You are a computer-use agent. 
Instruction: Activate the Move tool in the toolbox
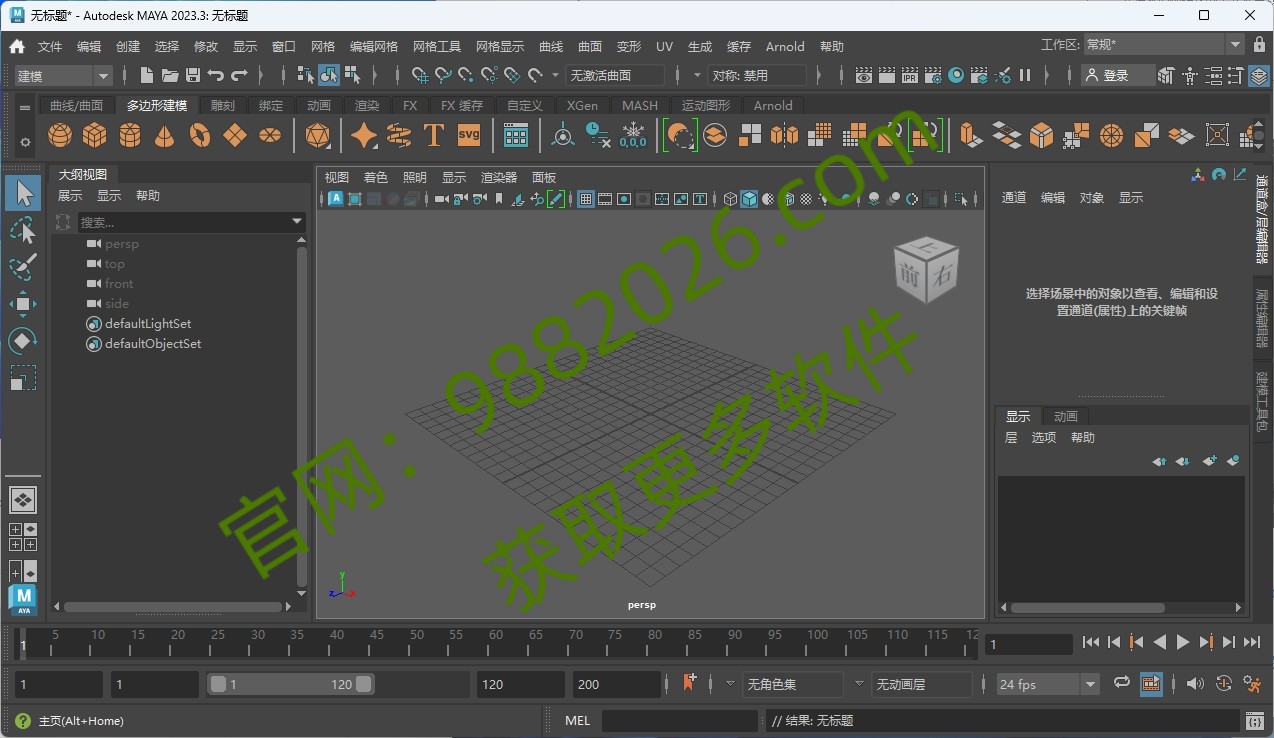23,304
